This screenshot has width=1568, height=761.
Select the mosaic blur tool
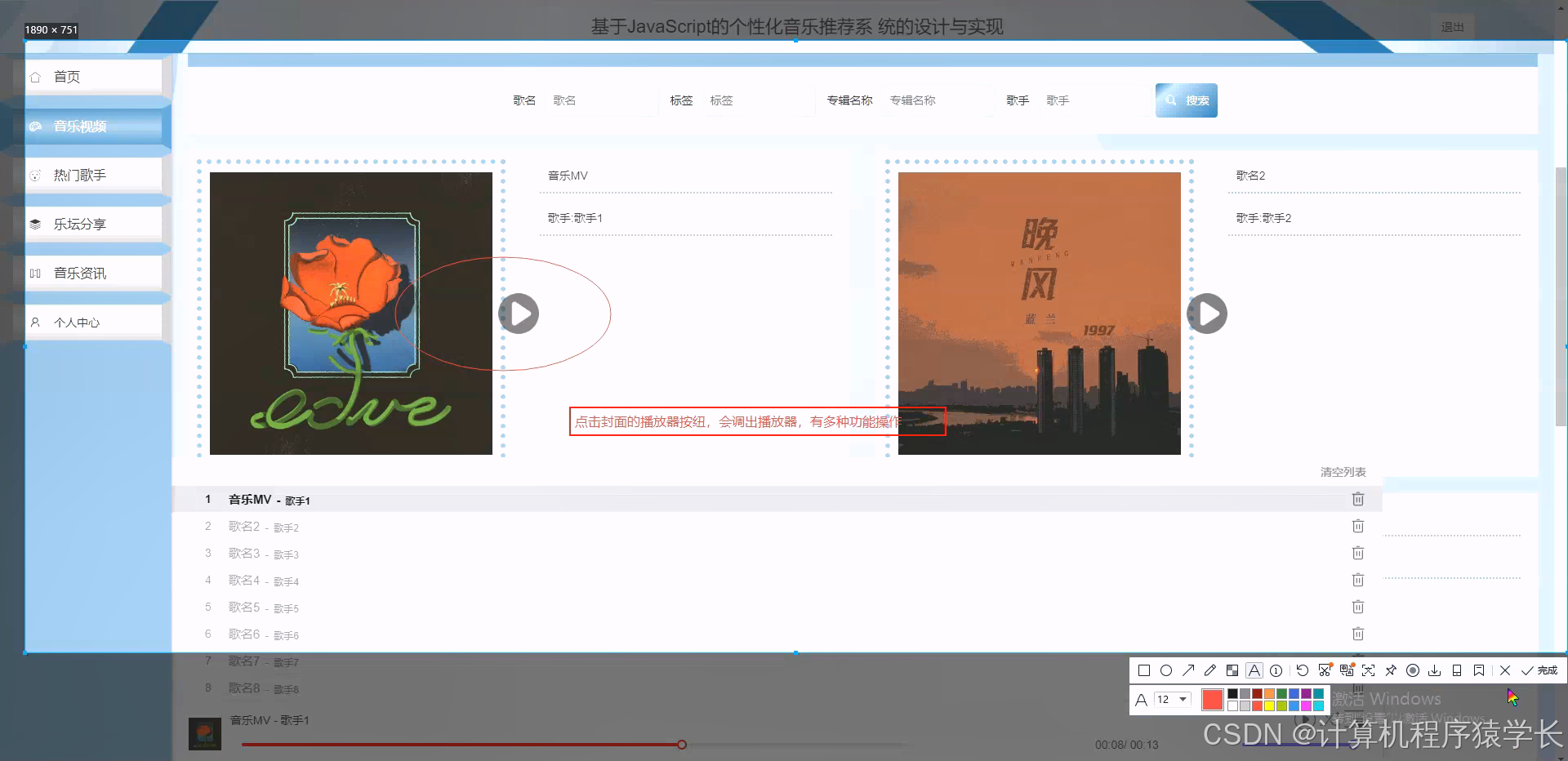click(x=1232, y=670)
